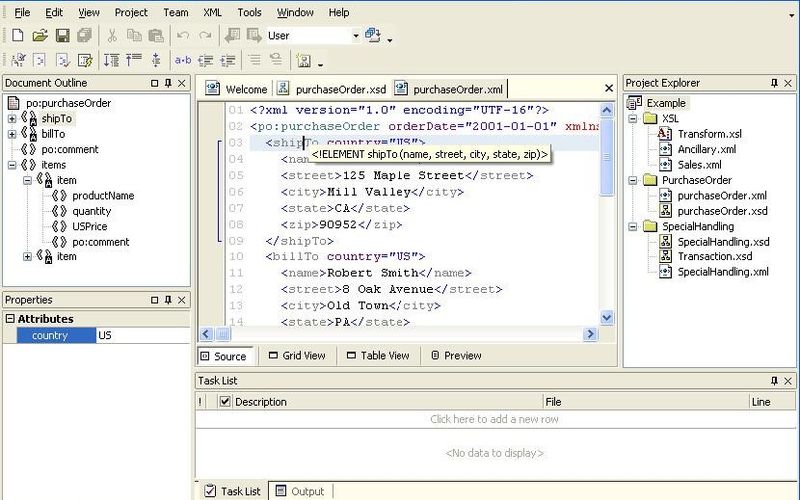Click the increase indent icon
The height and width of the screenshot is (500, 800).
(x=228, y=61)
